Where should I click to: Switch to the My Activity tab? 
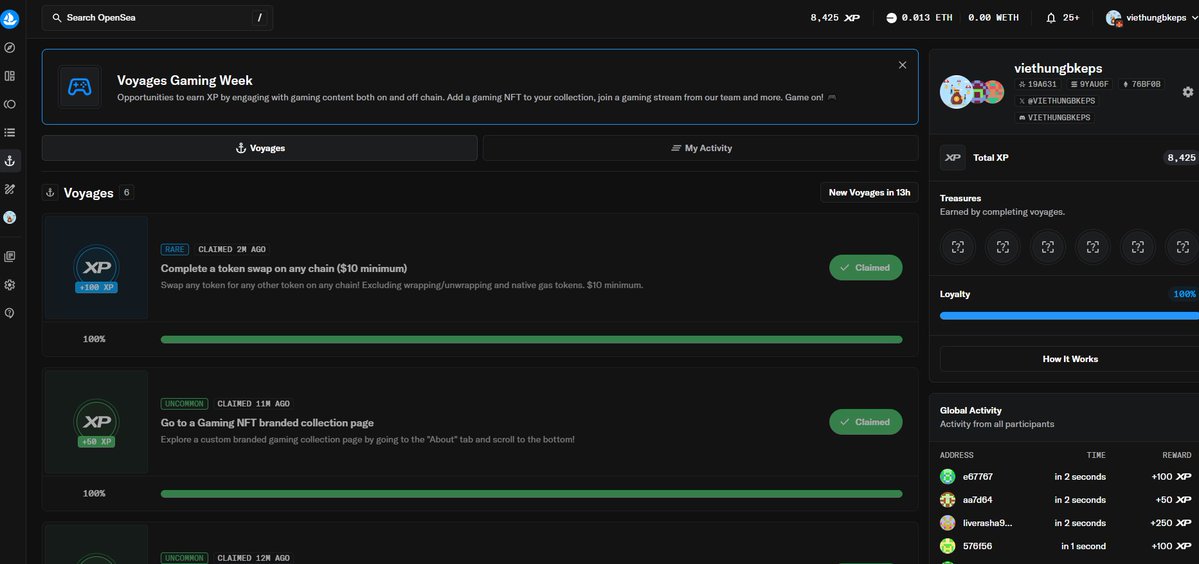[x=700, y=148]
